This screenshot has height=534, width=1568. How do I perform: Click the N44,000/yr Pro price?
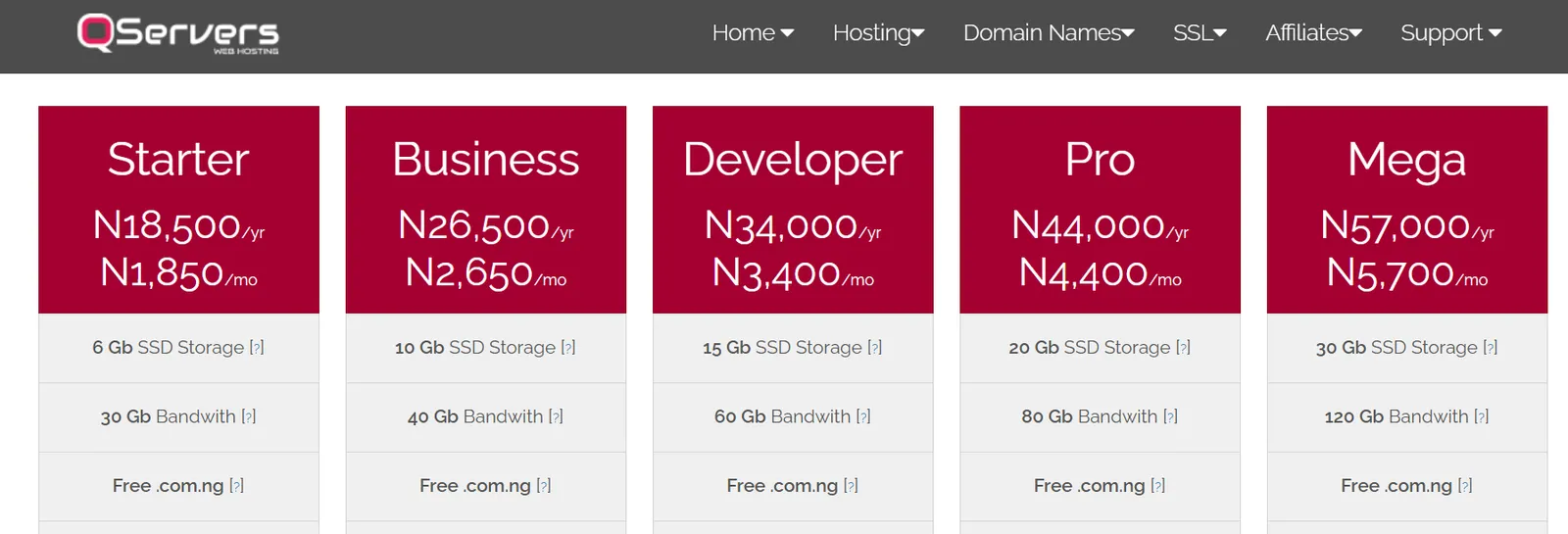[x=1101, y=226]
